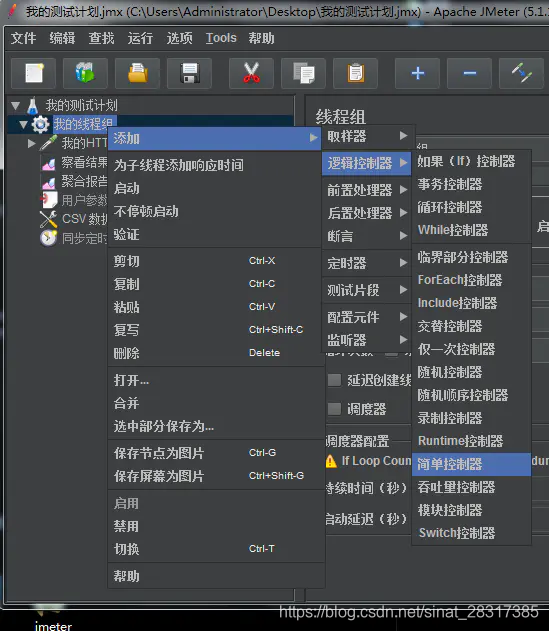The width and height of the screenshot is (549, 631).
Task: Choose 随机顺序控制器 from the submenu
Action: (472, 395)
